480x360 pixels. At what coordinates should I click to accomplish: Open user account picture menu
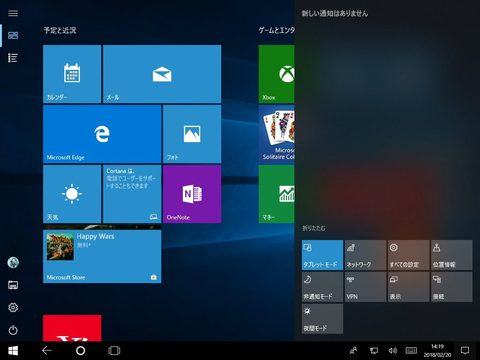[13, 263]
